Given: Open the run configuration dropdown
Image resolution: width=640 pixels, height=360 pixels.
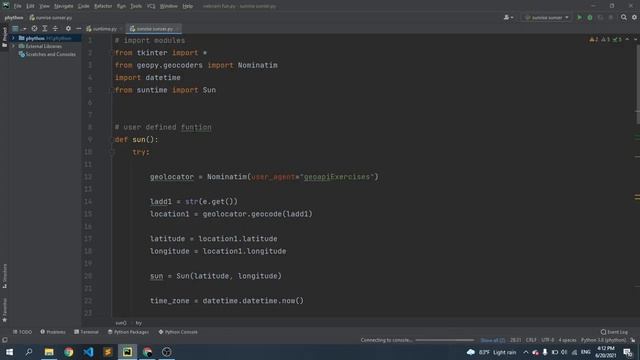Looking at the screenshot, I should (547, 18).
